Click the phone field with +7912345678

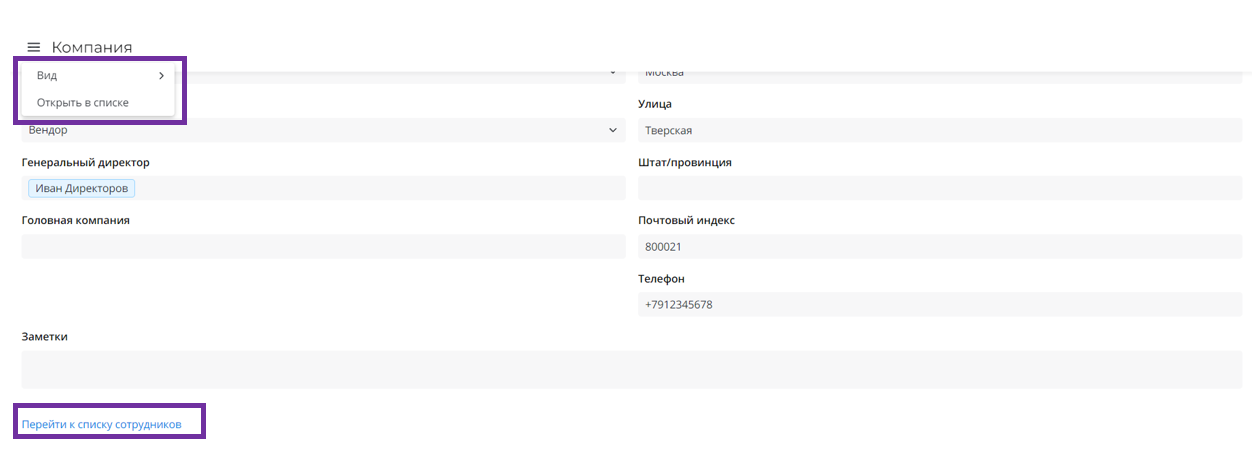tap(940, 304)
